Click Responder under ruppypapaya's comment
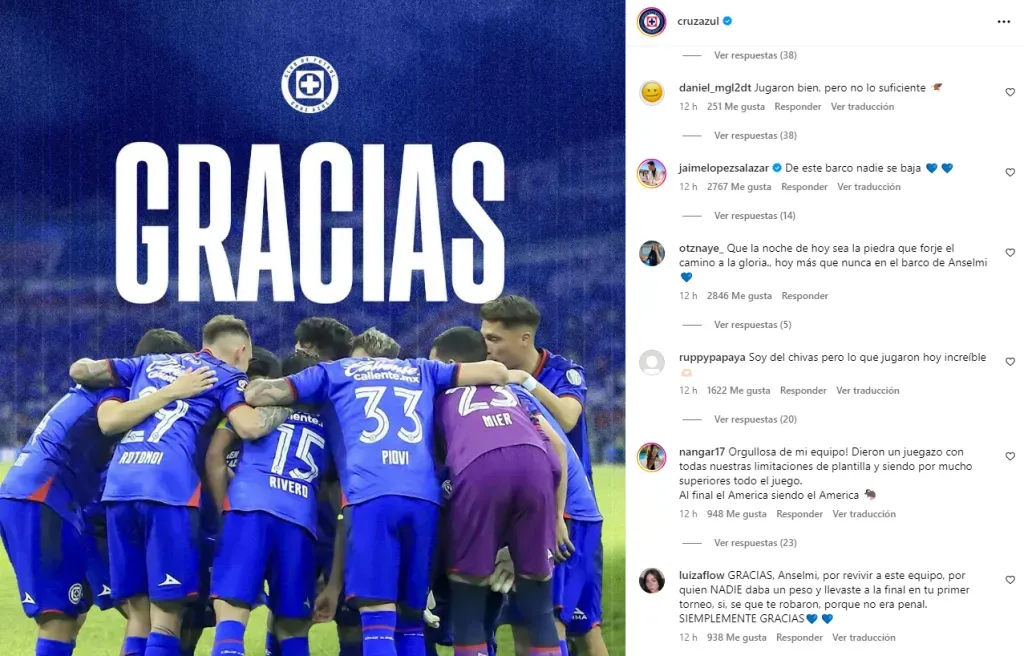Screen dimensions: 1024x656 (x=803, y=391)
